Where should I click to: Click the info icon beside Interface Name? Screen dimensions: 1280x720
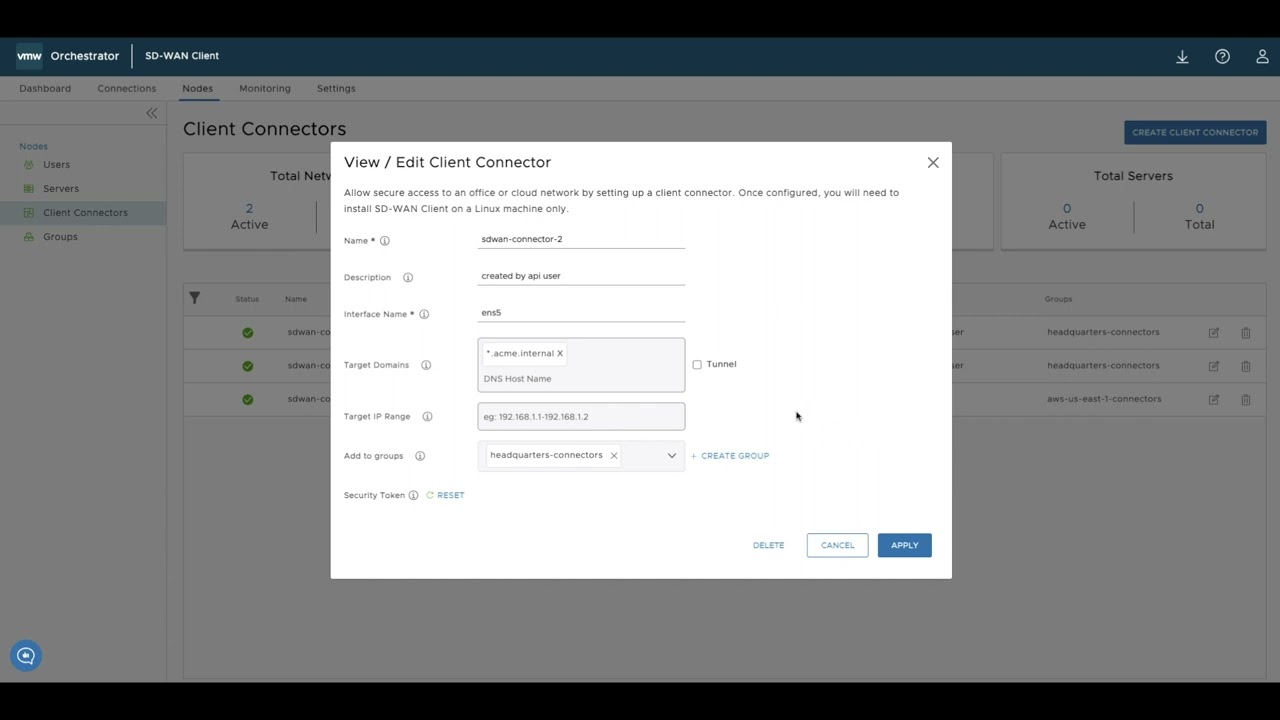pyautogui.click(x=424, y=314)
